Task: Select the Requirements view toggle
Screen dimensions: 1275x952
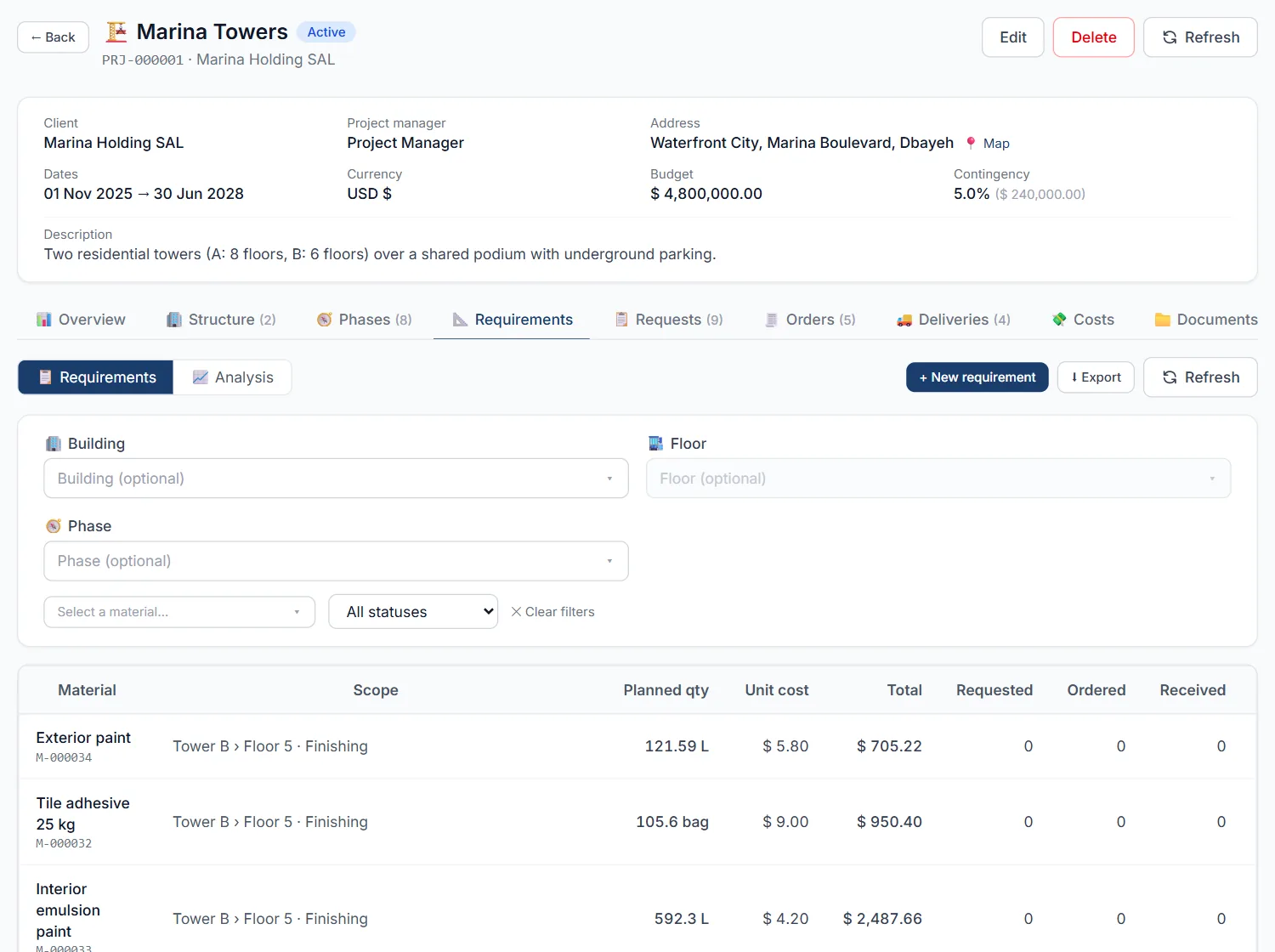Action: (96, 377)
